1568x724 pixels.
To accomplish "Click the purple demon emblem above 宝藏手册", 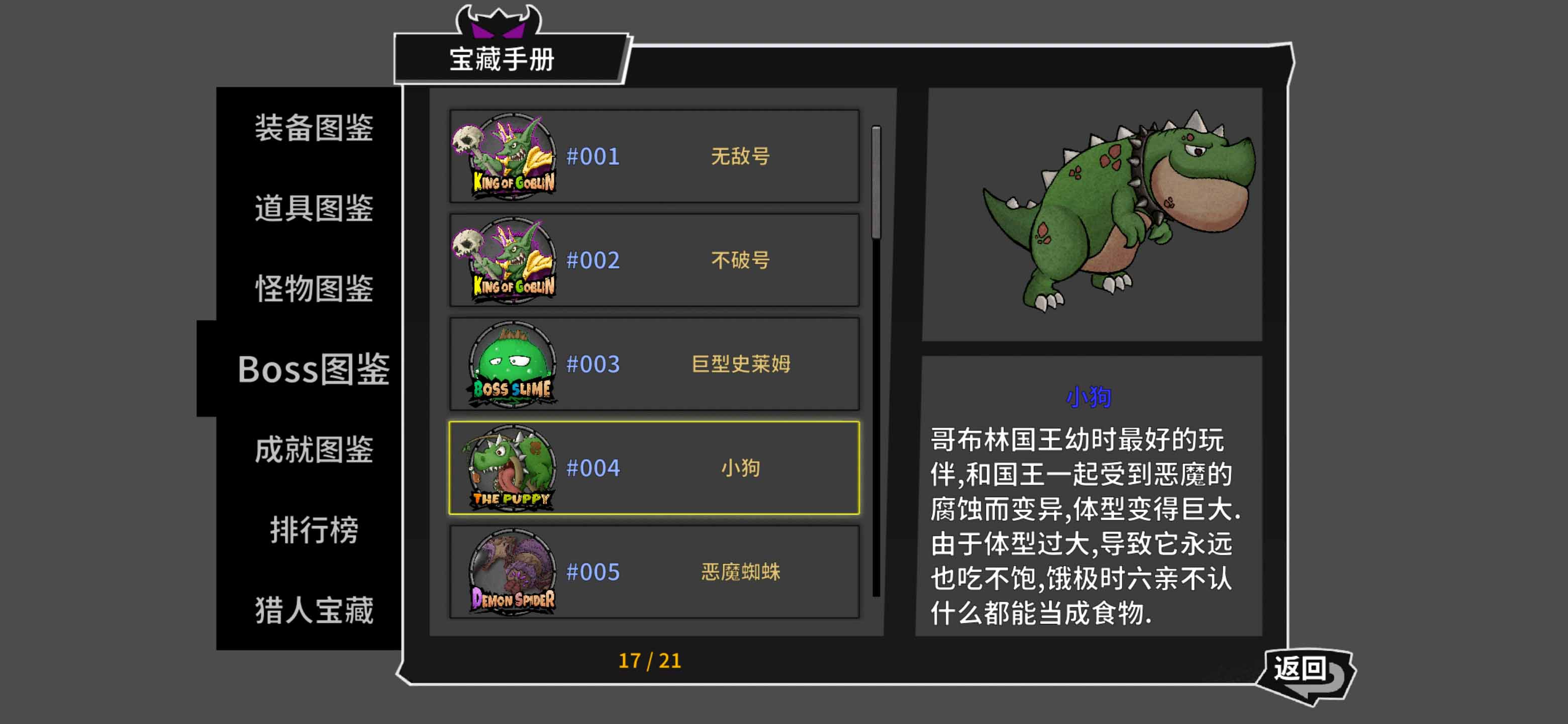I will [x=499, y=20].
